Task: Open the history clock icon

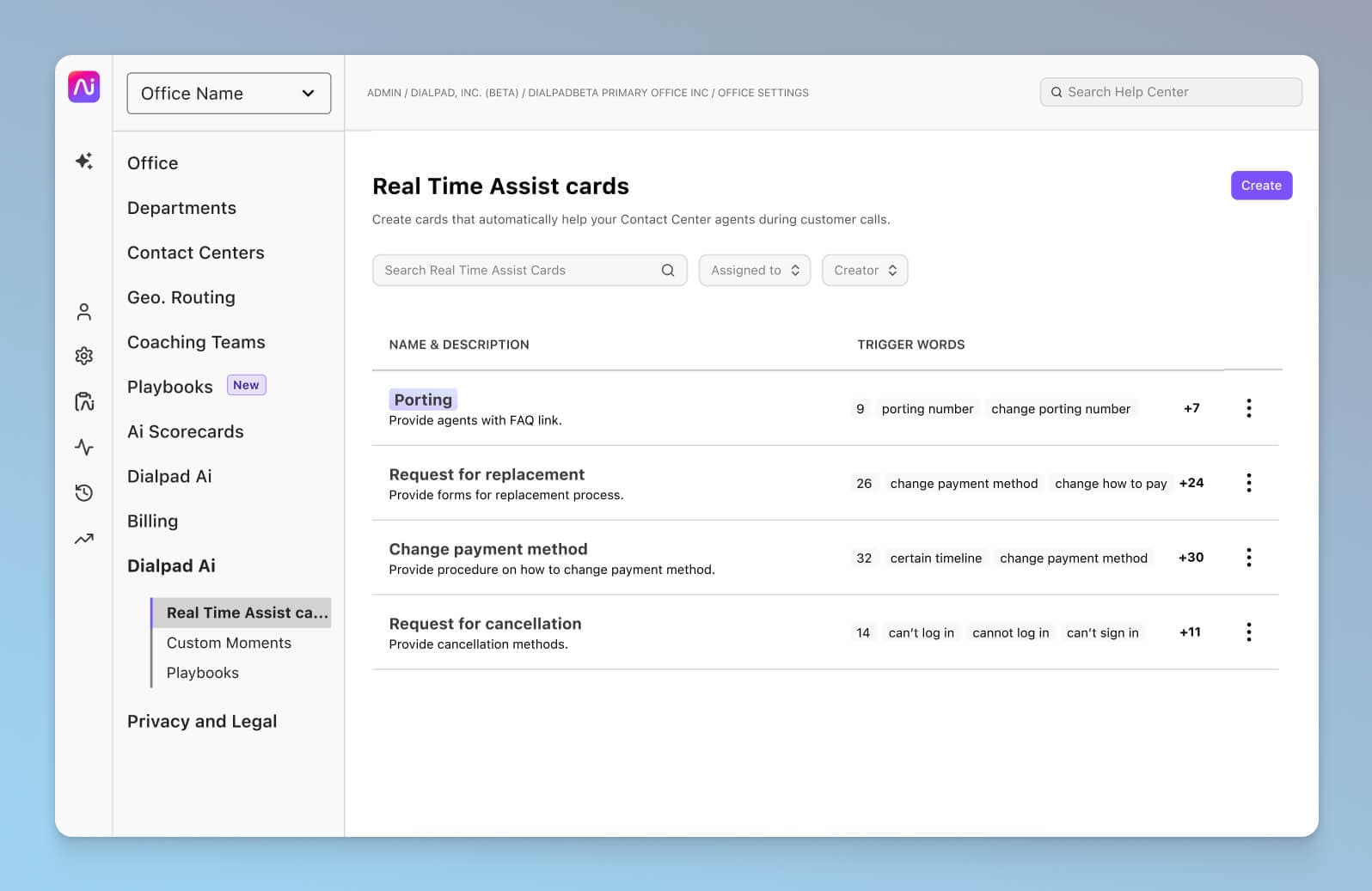Action: [84, 492]
